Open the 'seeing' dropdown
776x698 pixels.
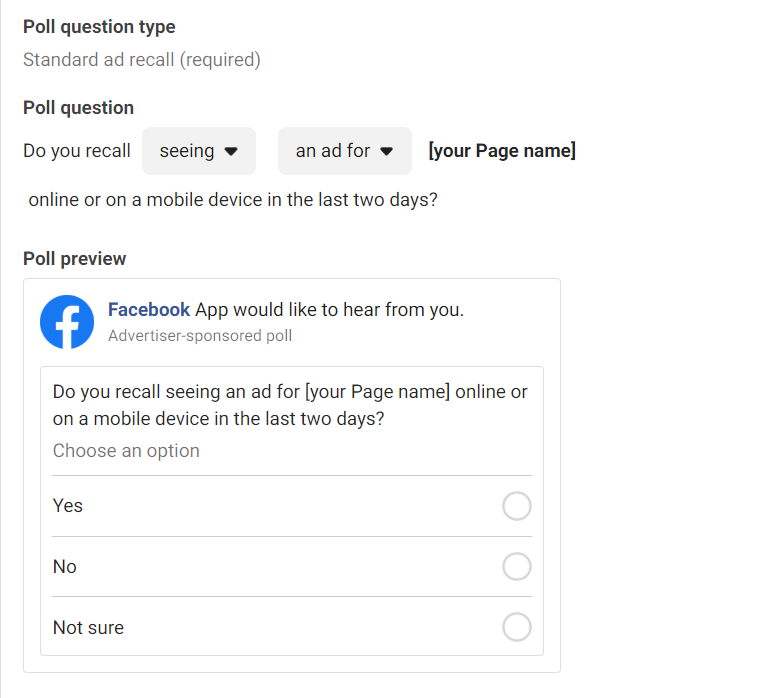pyautogui.click(x=199, y=151)
